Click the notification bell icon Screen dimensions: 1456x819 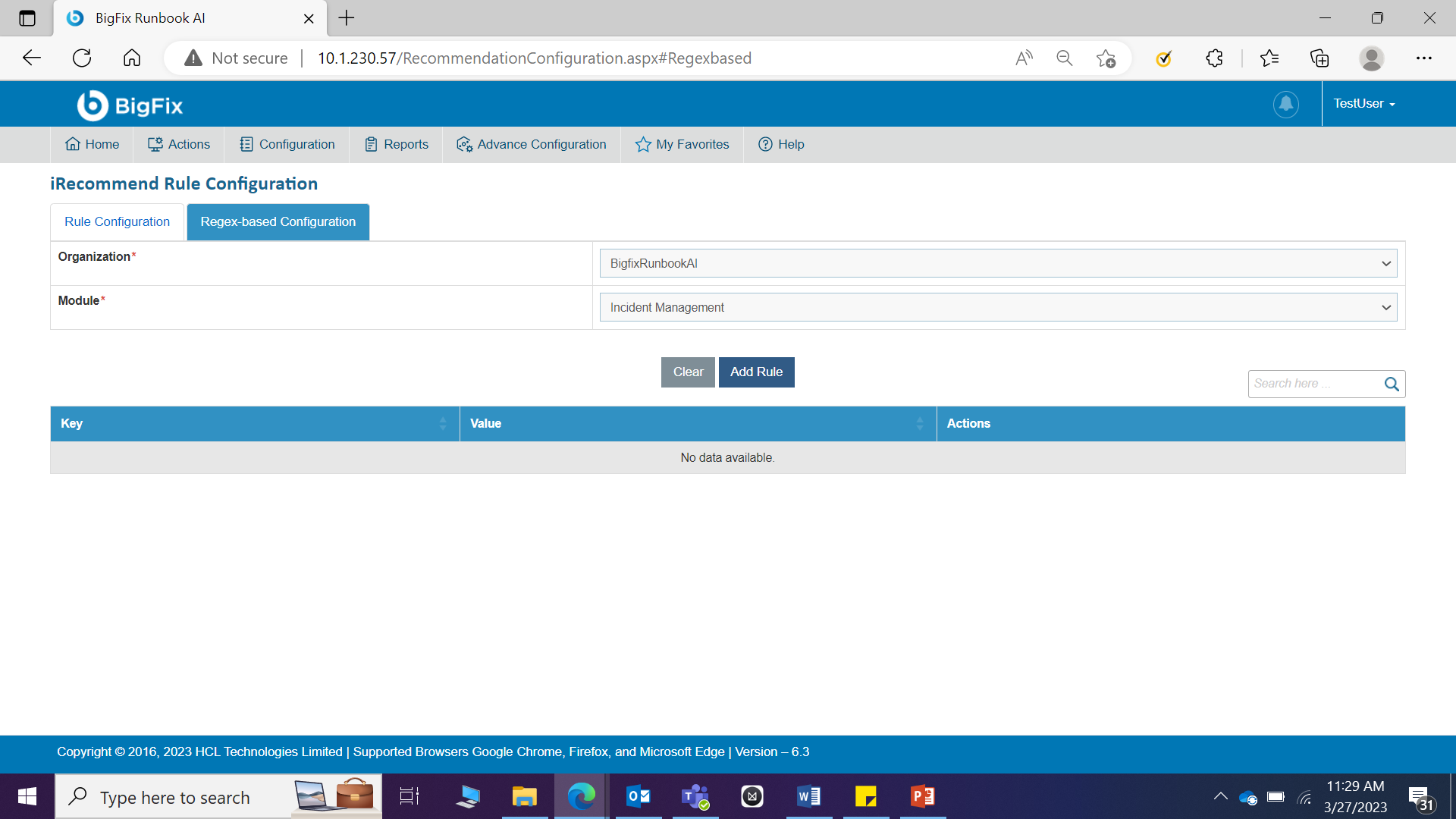pos(1285,104)
